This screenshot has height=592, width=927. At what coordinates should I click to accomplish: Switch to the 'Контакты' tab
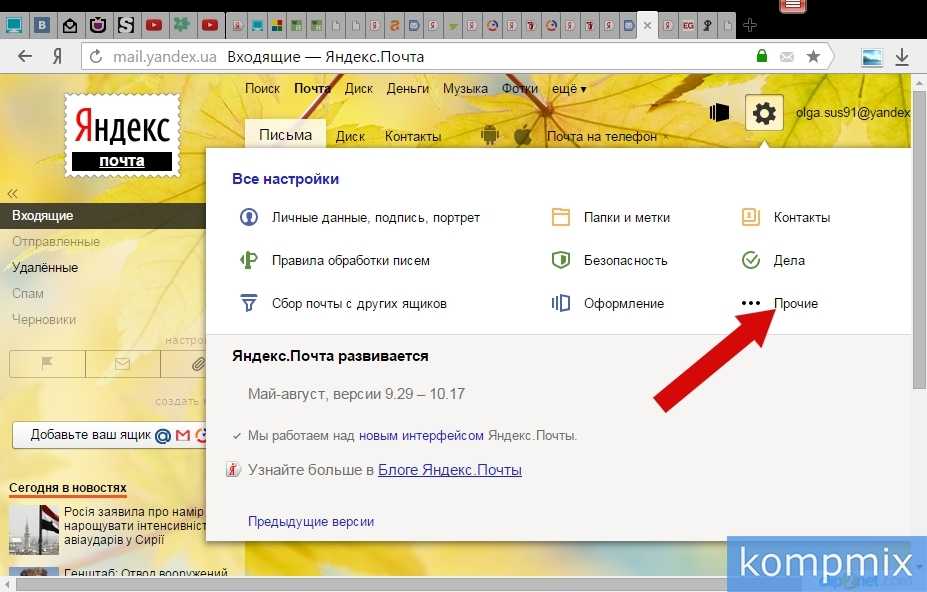click(413, 137)
